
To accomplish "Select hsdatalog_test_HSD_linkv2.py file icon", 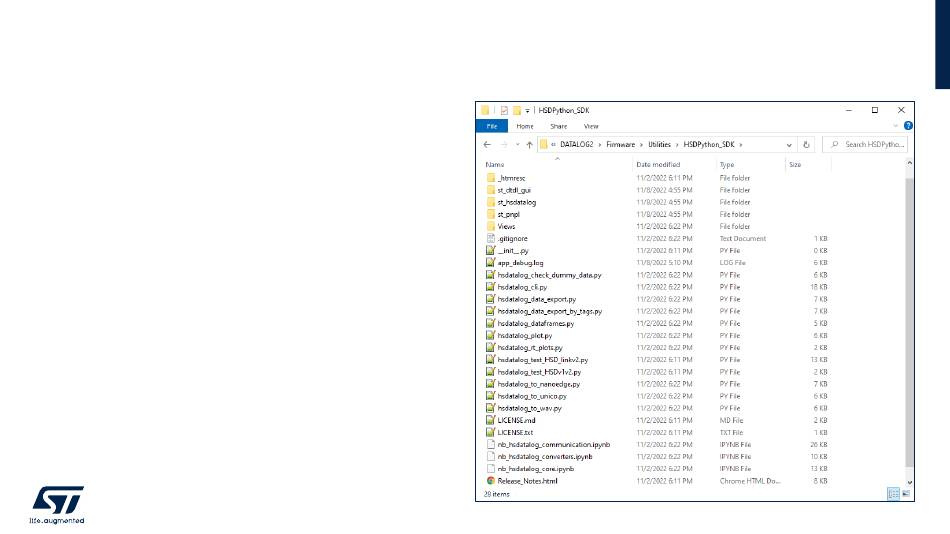I will pos(491,359).
